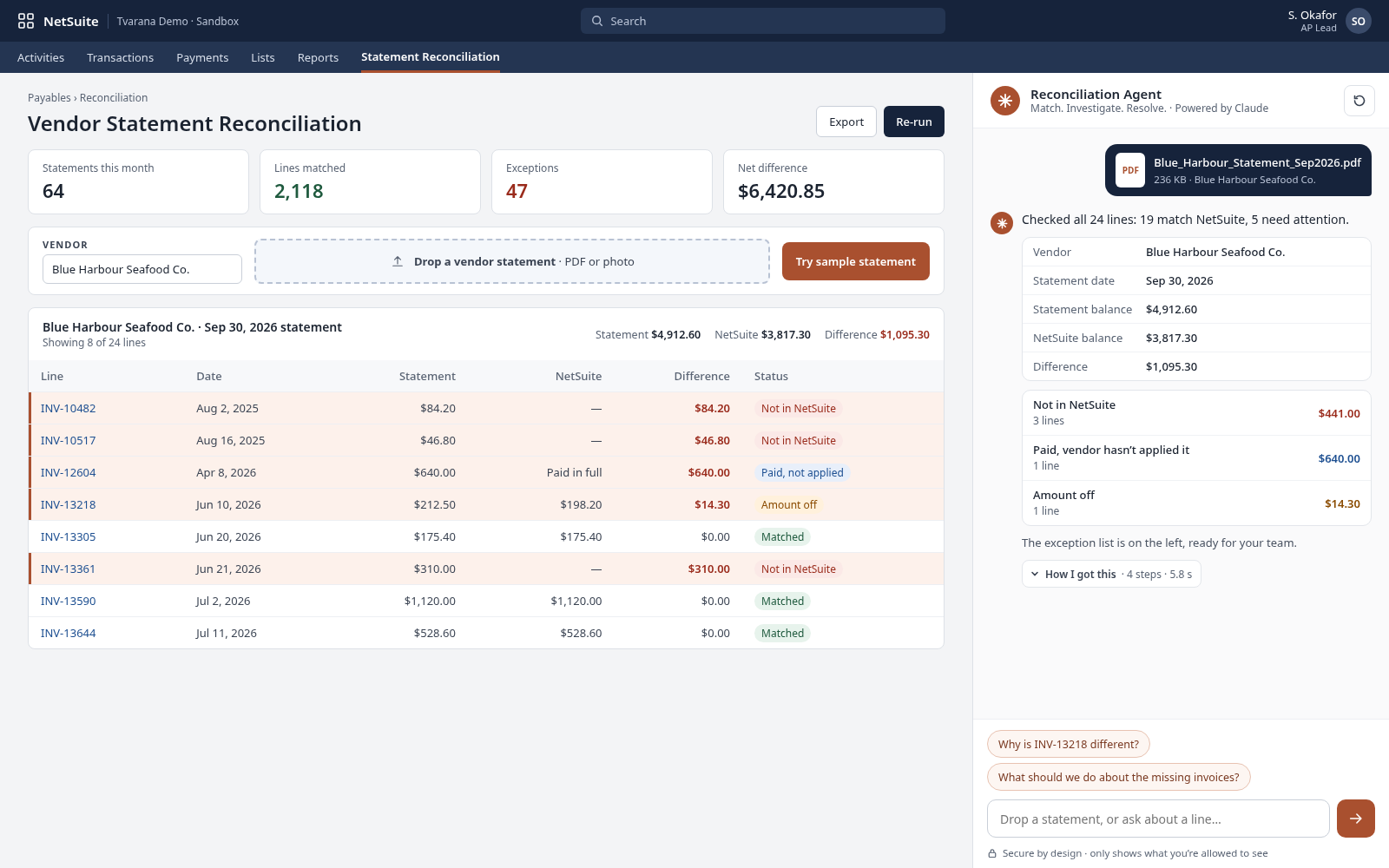Click the Reconciliation Agent logo icon
Screen dimensions: 1389x868
(x=1005, y=101)
